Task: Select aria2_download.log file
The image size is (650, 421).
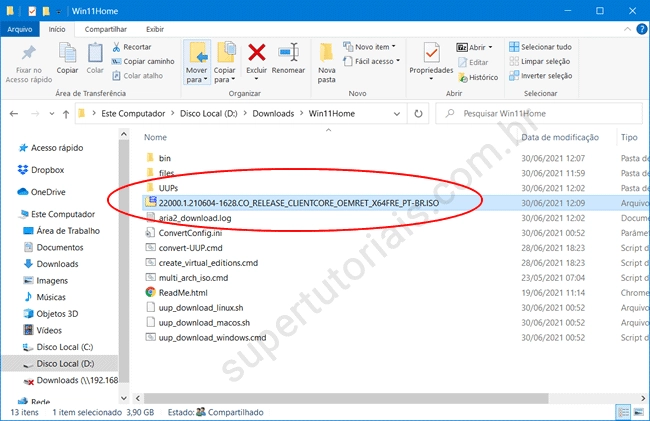Action: tap(195, 218)
